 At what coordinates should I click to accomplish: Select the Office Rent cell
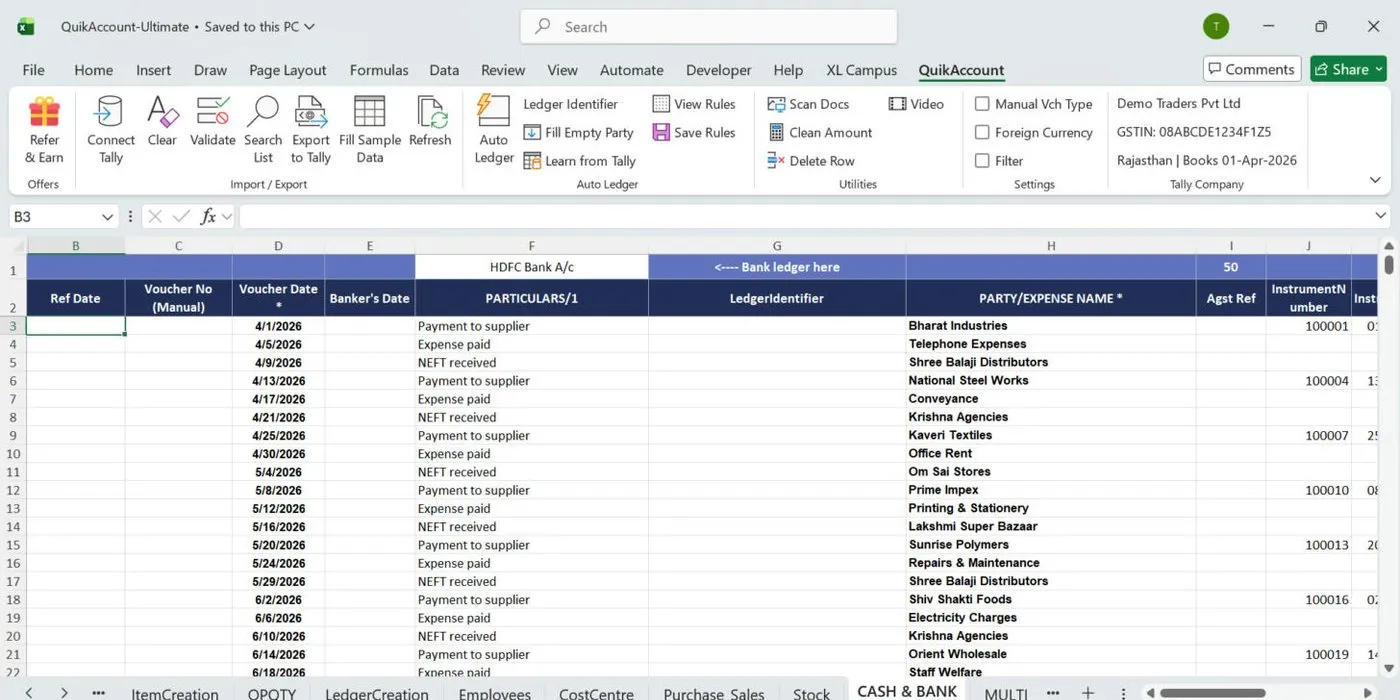(x=1051, y=454)
